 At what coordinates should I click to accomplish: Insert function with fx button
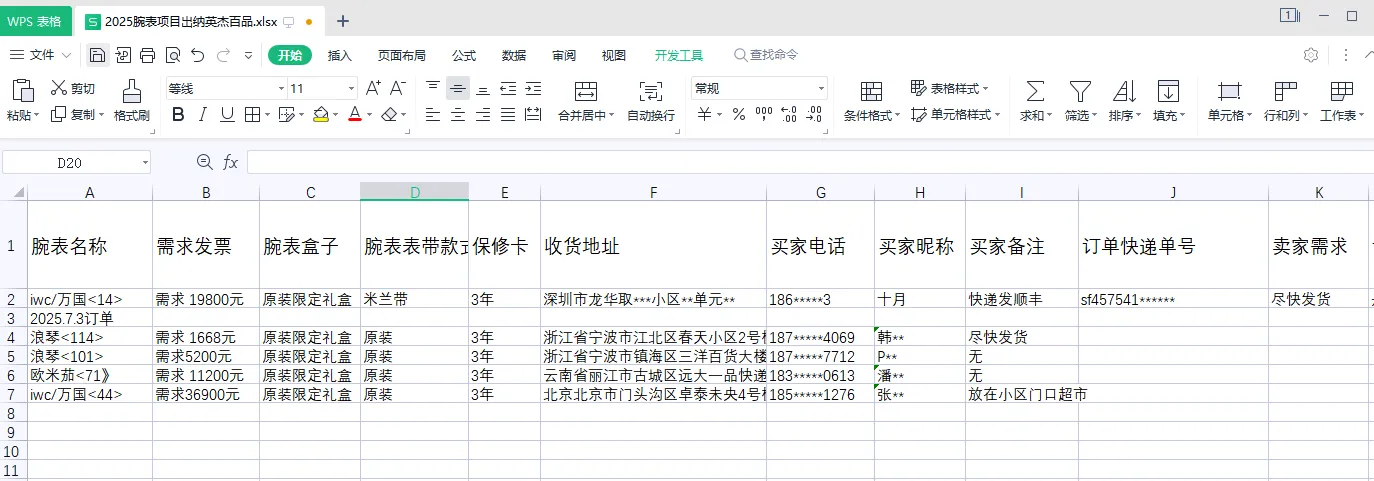point(230,162)
